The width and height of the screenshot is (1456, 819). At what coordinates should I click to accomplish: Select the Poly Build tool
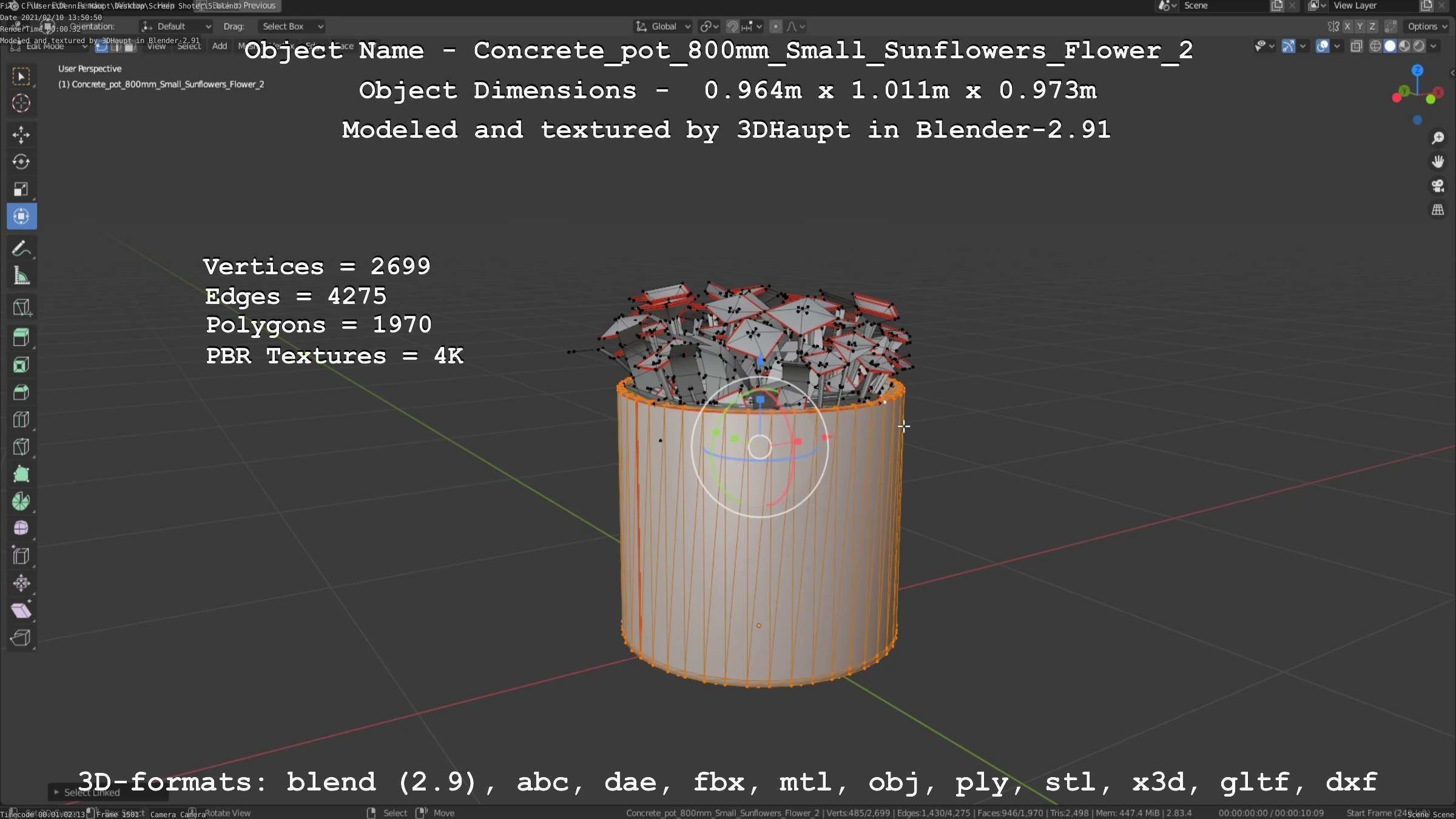coord(21,474)
